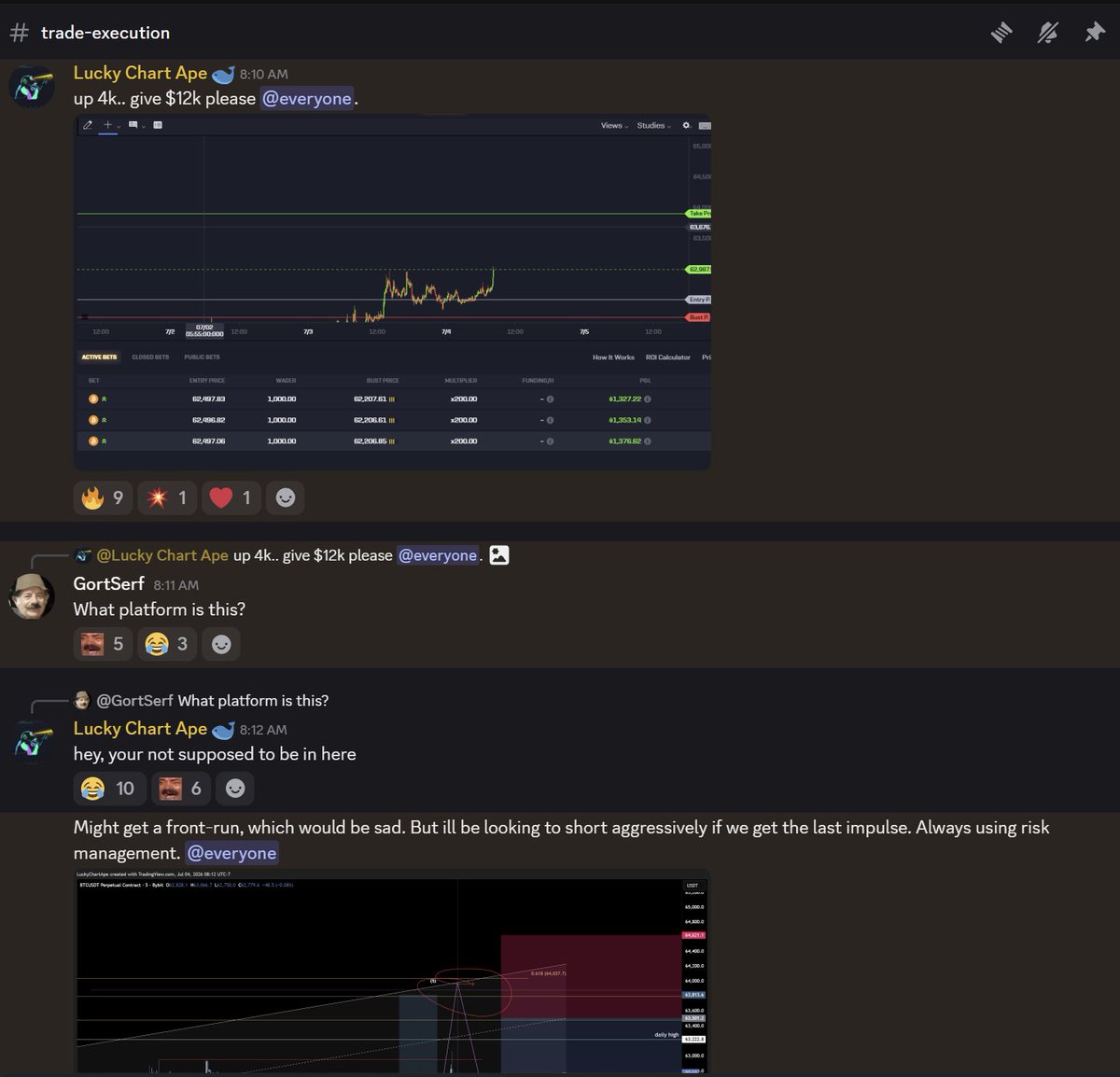Viewport: 1120px width, 1077px height.
Task: Click whale badge beside 8:10 AM username
Action: click(x=223, y=74)
